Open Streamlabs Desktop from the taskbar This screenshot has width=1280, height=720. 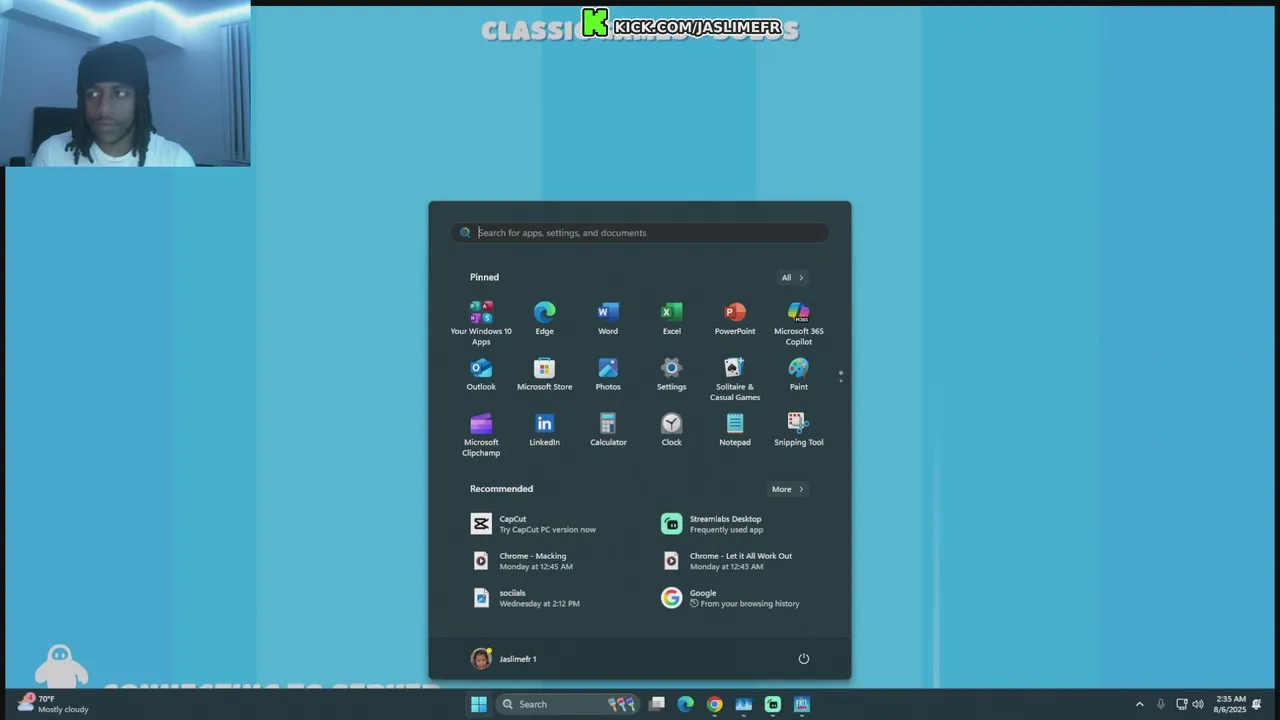tap(773, 704)
